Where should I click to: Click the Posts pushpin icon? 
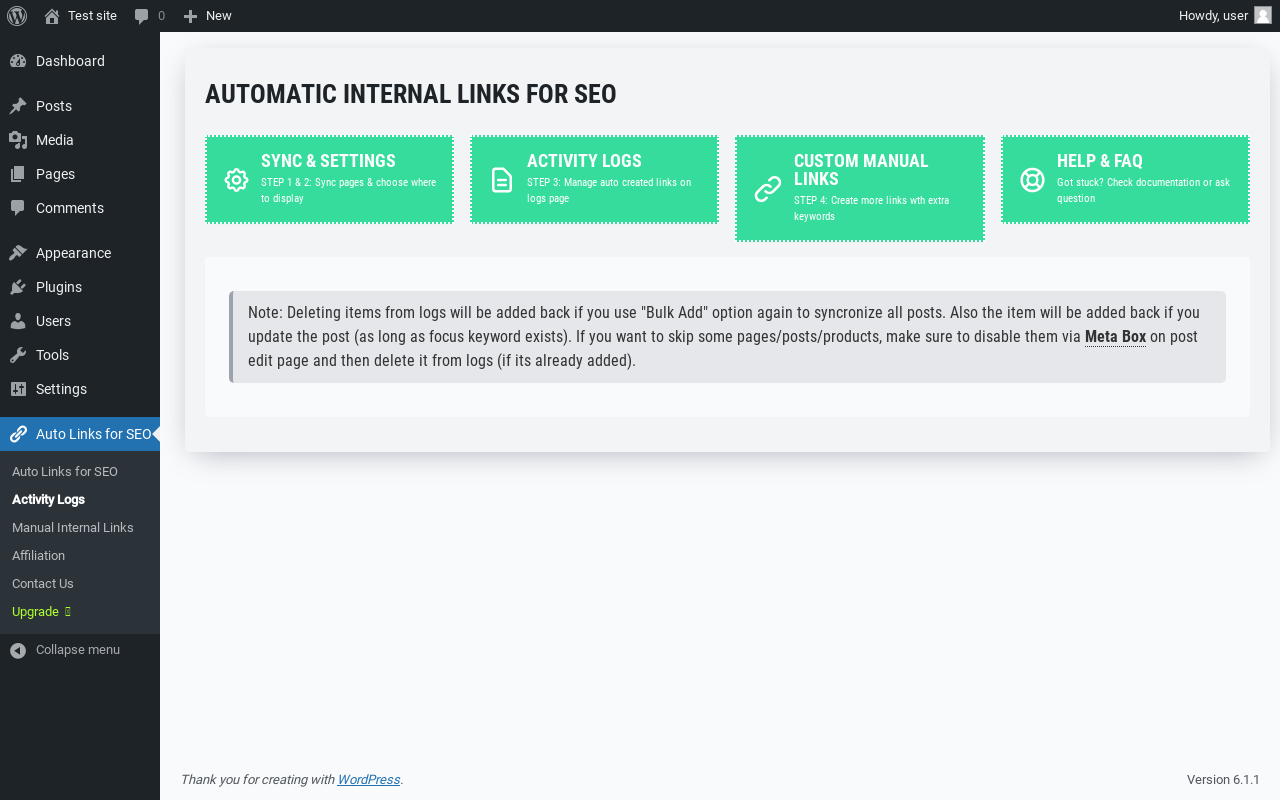point(18,106)
